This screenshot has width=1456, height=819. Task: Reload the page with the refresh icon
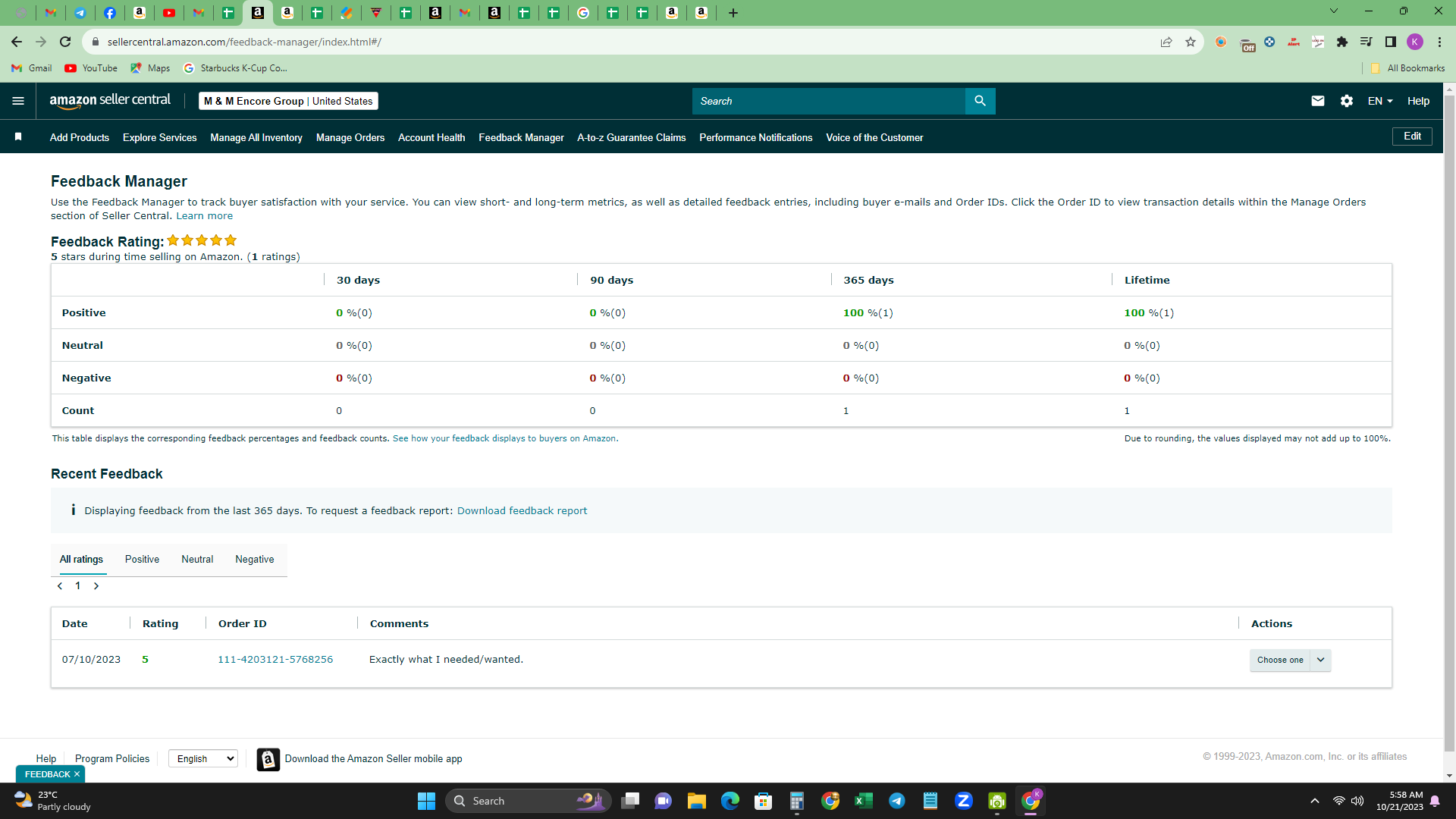pyautogui.click(x=65, y=42)
